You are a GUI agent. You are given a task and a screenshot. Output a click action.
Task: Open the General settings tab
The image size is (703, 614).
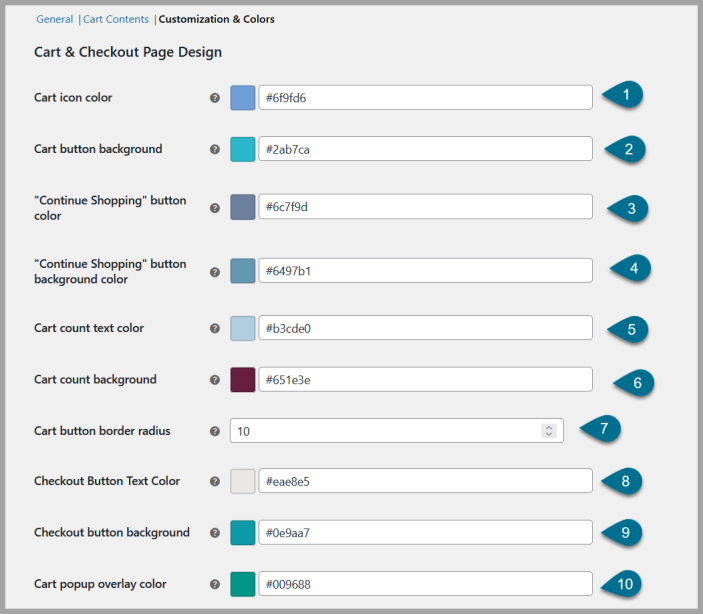[55, 19]
